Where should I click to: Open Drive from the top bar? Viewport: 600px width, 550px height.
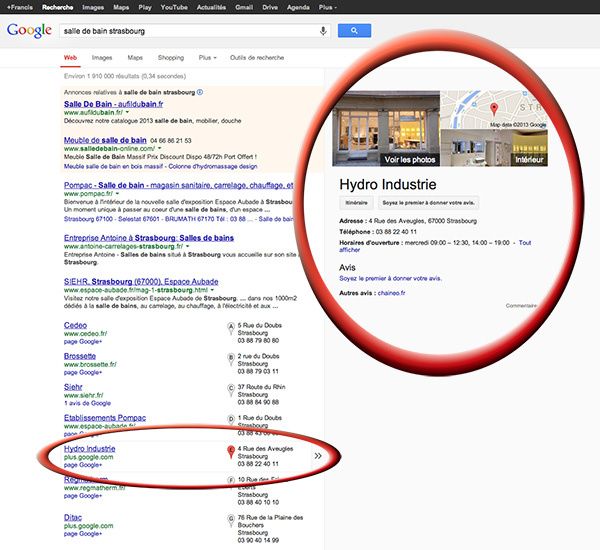tap(270, 7)
